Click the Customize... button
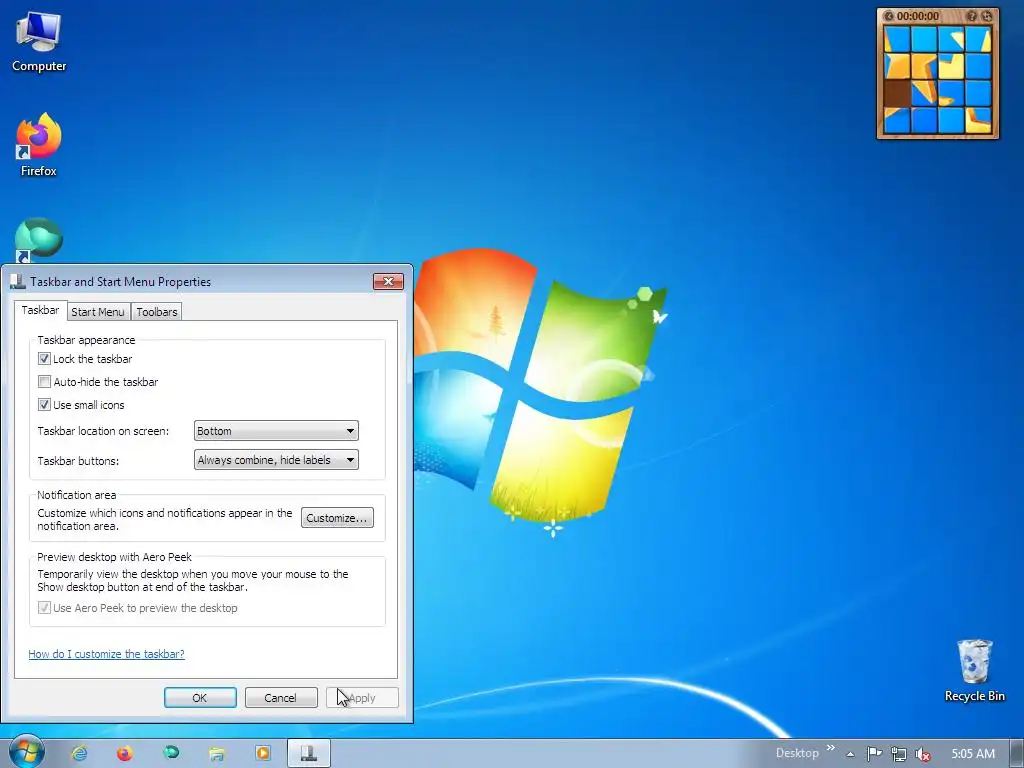The width and height of the screenshot is (1024, 768). 337,517
